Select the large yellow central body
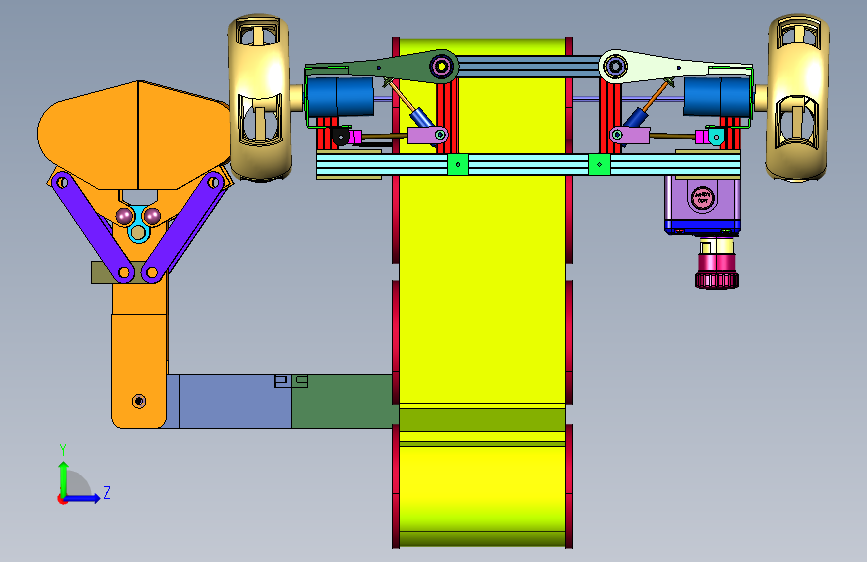This screenshot has height=562, width=867. (x=482, y=293)
